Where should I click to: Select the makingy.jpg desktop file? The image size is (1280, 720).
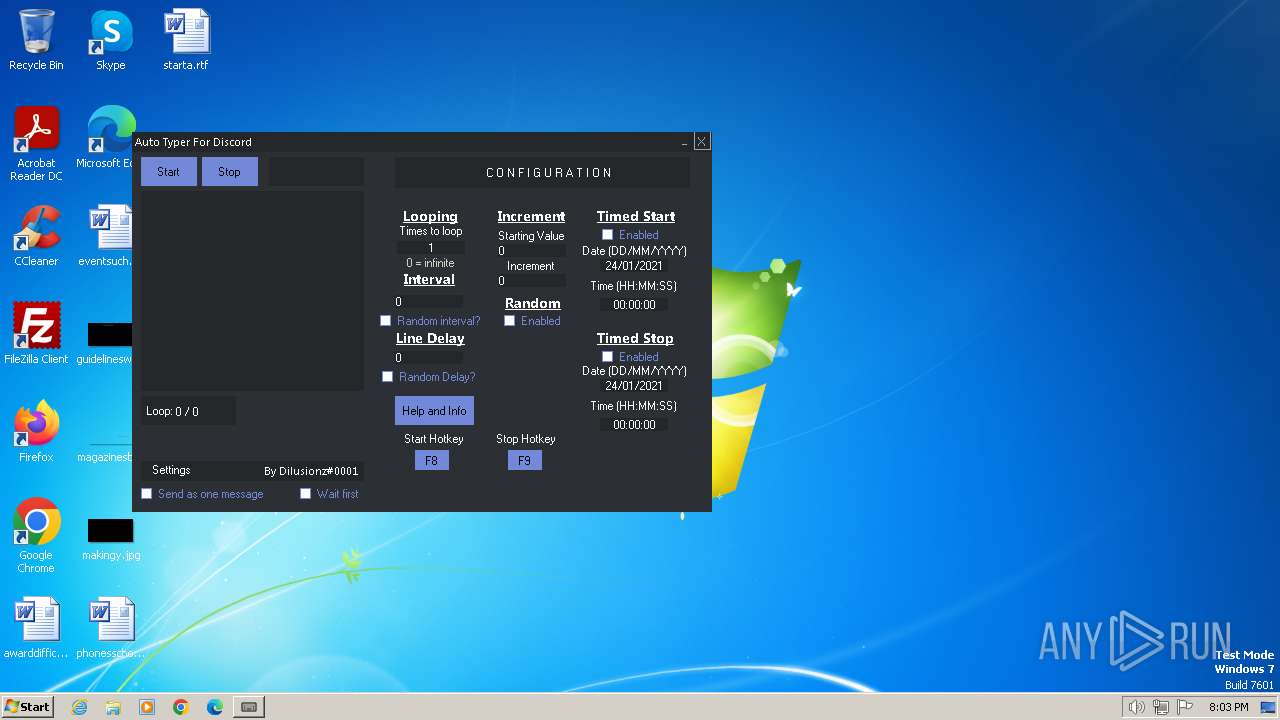click(x=110, y=538)
